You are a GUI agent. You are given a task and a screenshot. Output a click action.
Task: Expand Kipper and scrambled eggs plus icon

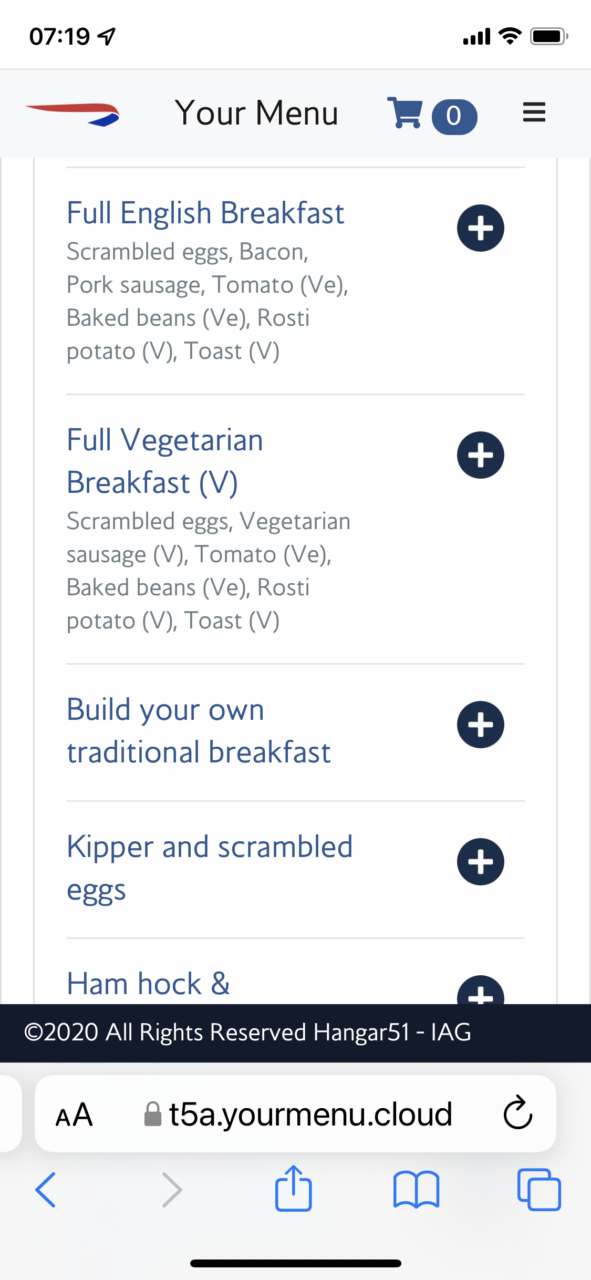[480, 861]
